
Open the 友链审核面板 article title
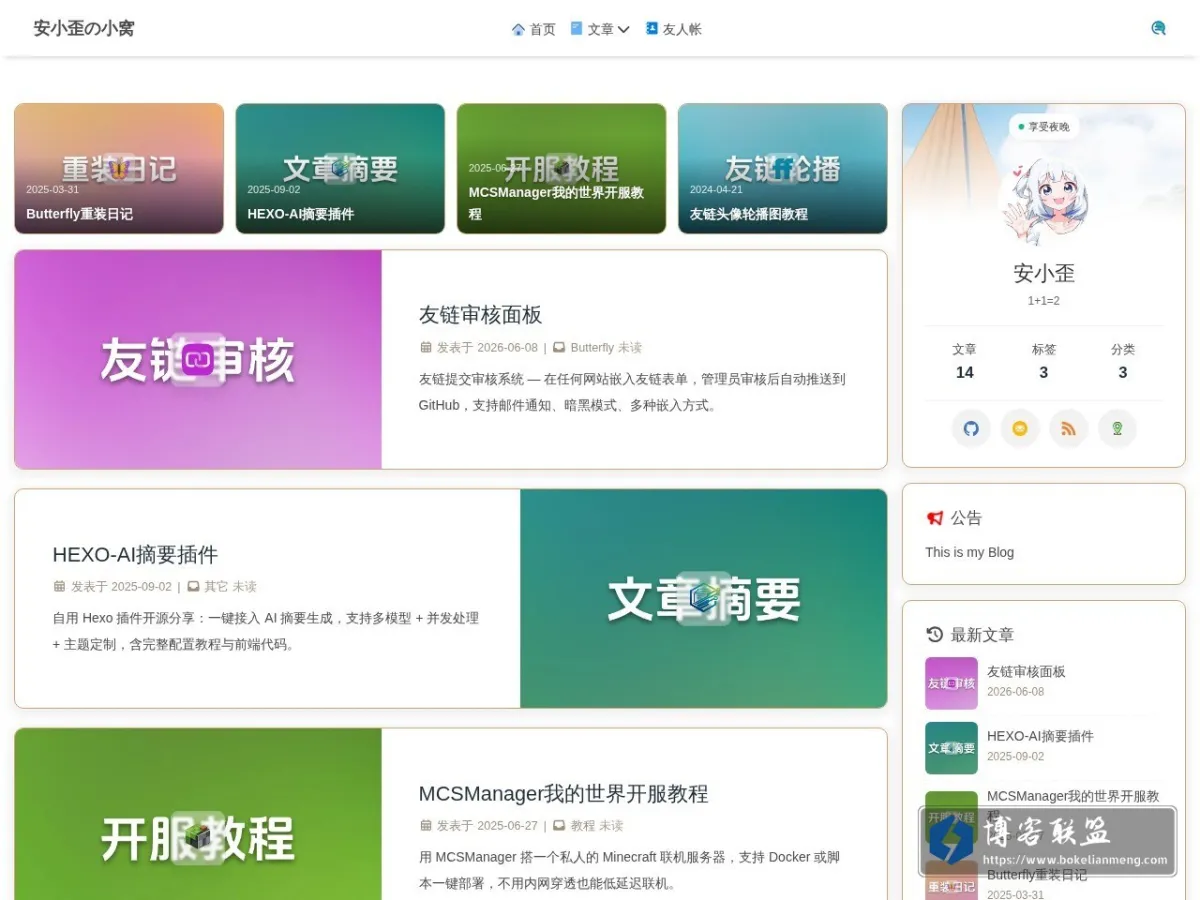[480, 315]
